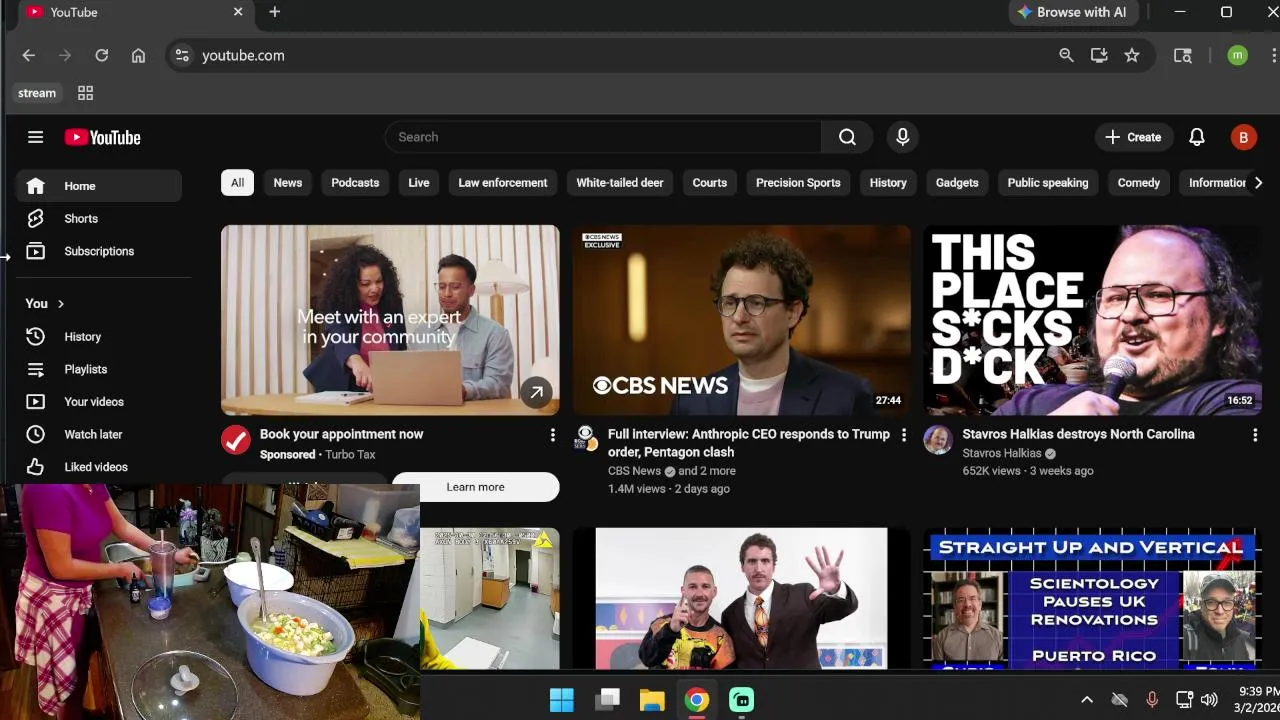The image size is (1280, 720).
Task: Click the browser reload button
Action: 102,56
